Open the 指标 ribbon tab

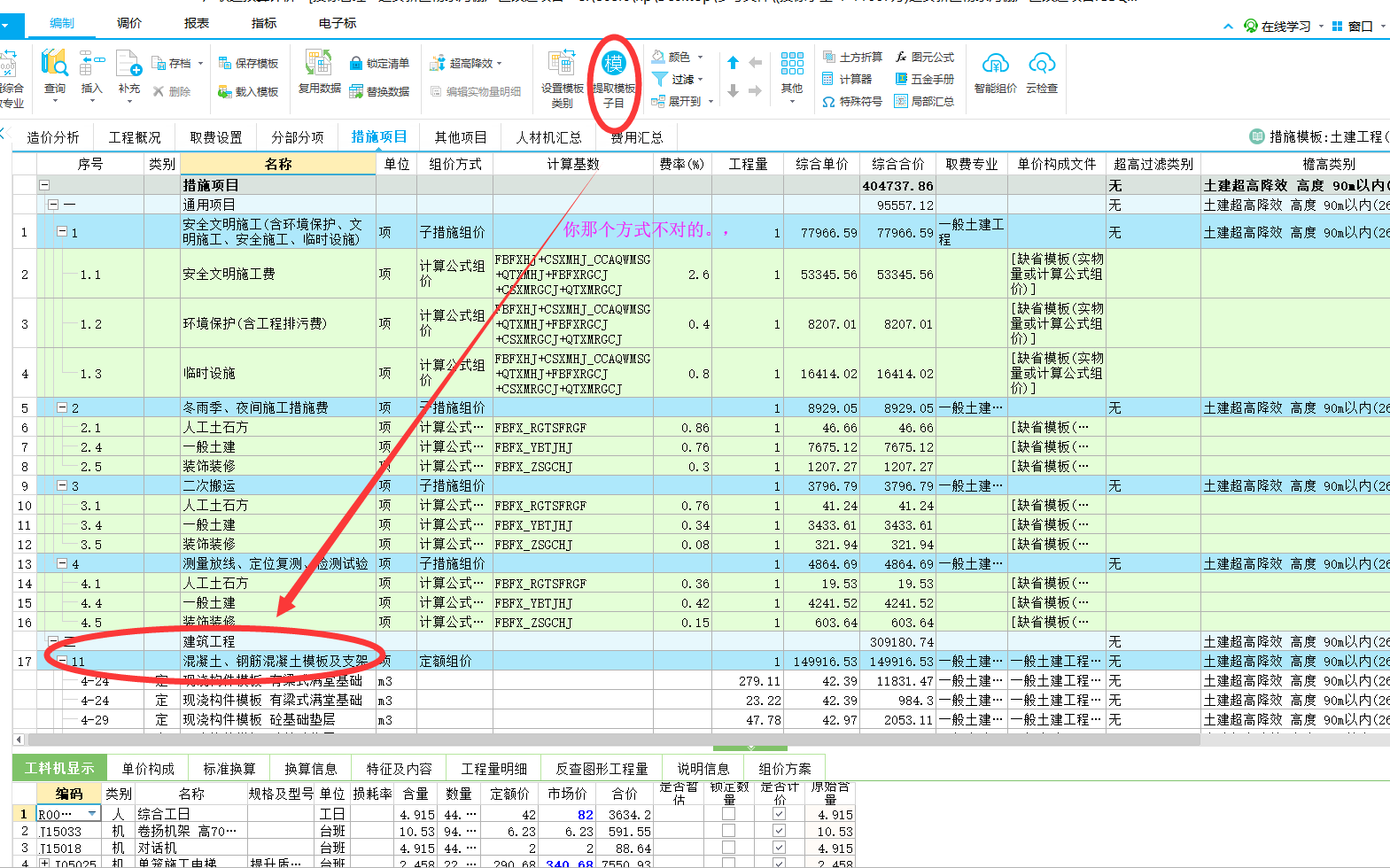click(x=264, y=23)
